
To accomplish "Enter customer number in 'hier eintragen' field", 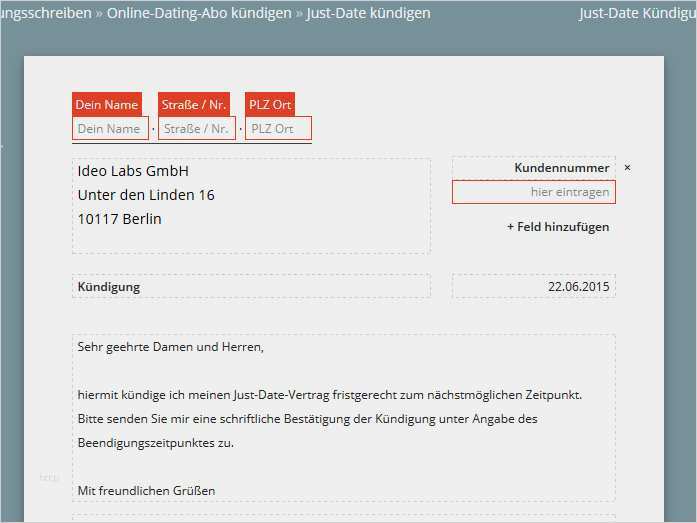I will (534, 192).
